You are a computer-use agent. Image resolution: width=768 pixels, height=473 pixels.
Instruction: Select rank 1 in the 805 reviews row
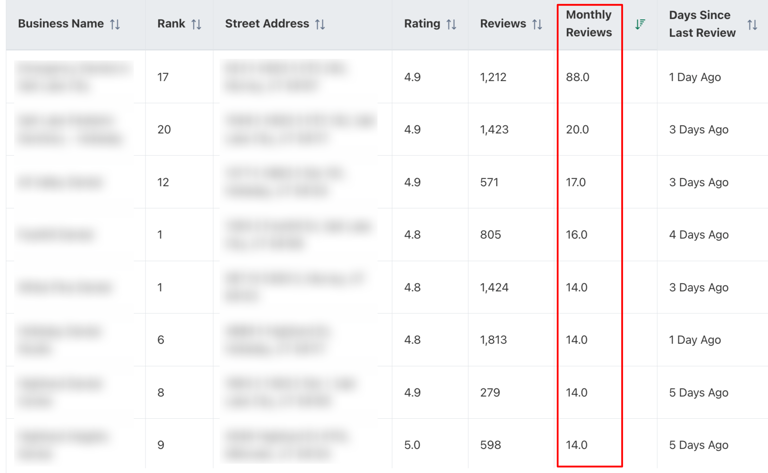pyautogui.click(x=160, y=235)
